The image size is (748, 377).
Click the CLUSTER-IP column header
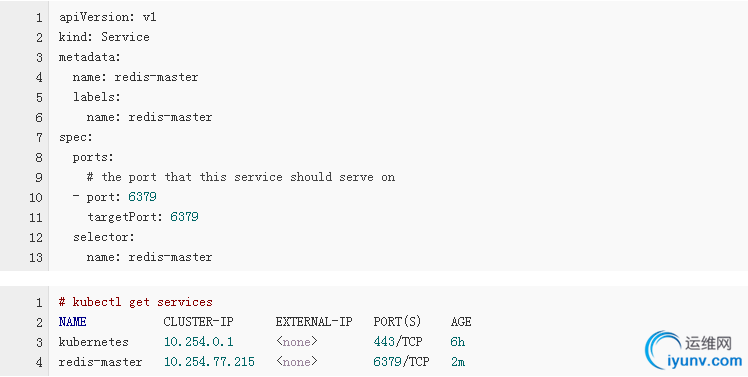[198, 322]
